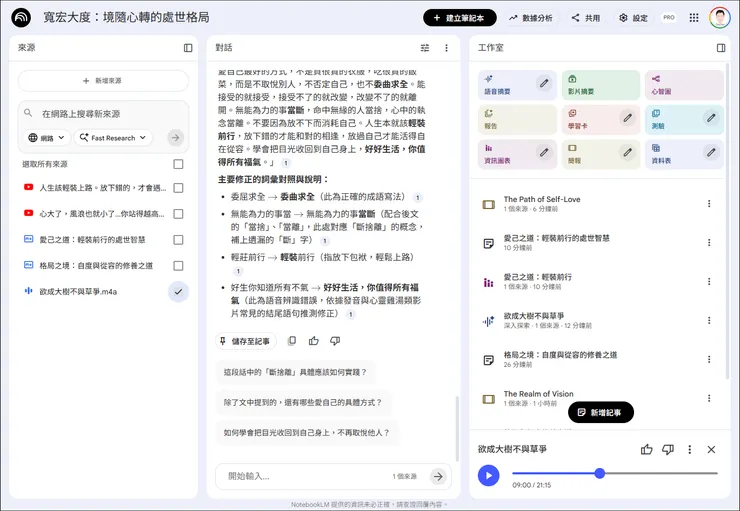Click the 建立筆記本 button
This screenshot has width=740, height=511.
pos(460,18)
